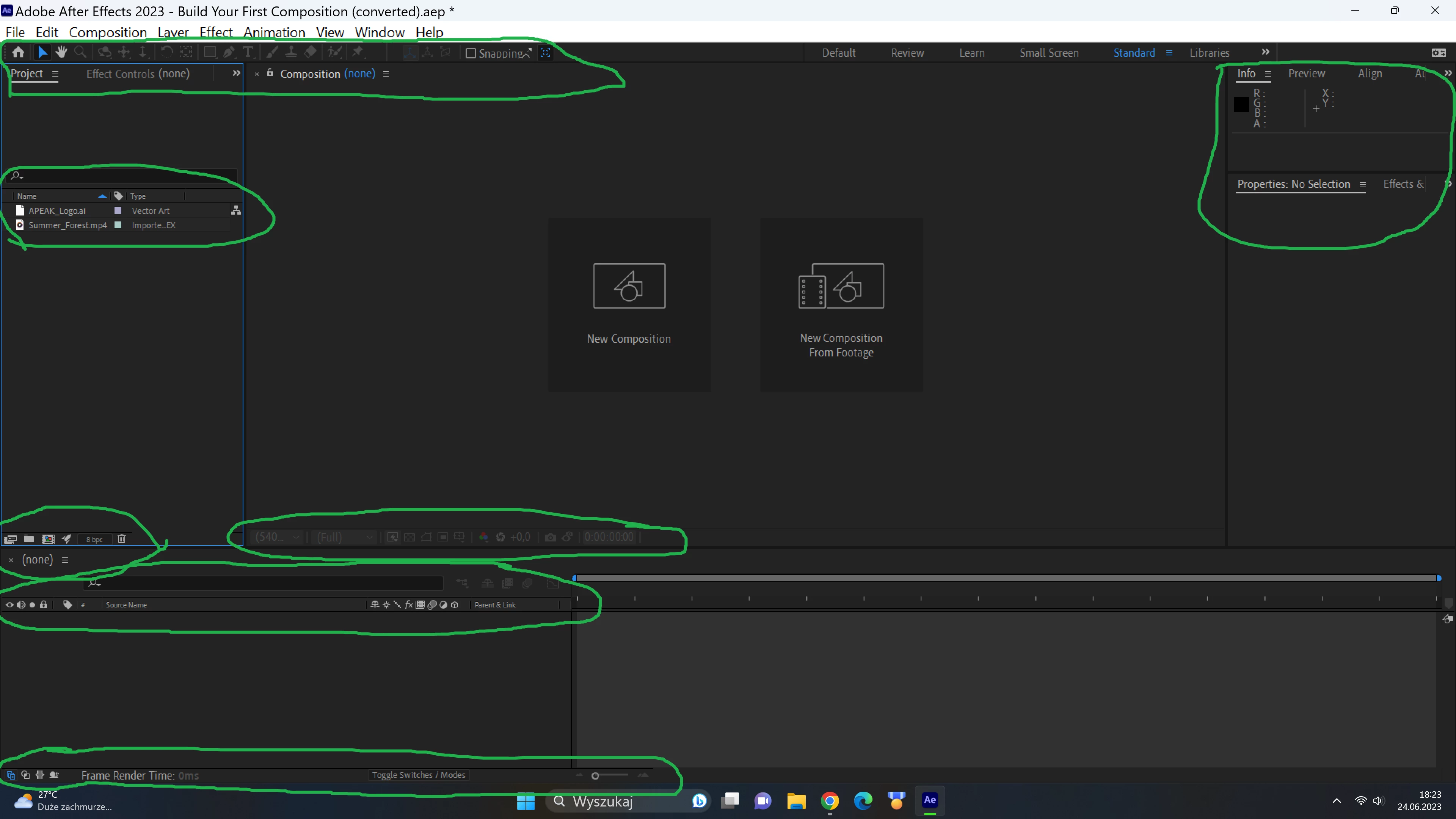Click New Composition From Footage
1456x819 pixels.
(841, 304)
